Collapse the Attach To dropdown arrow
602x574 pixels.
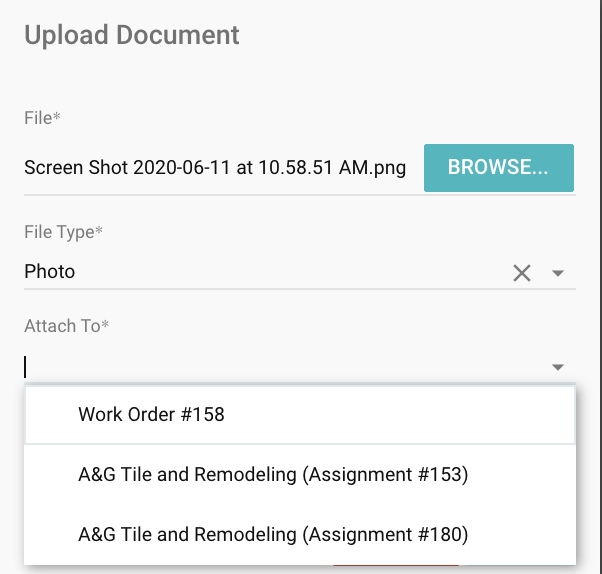coord(558,368)
